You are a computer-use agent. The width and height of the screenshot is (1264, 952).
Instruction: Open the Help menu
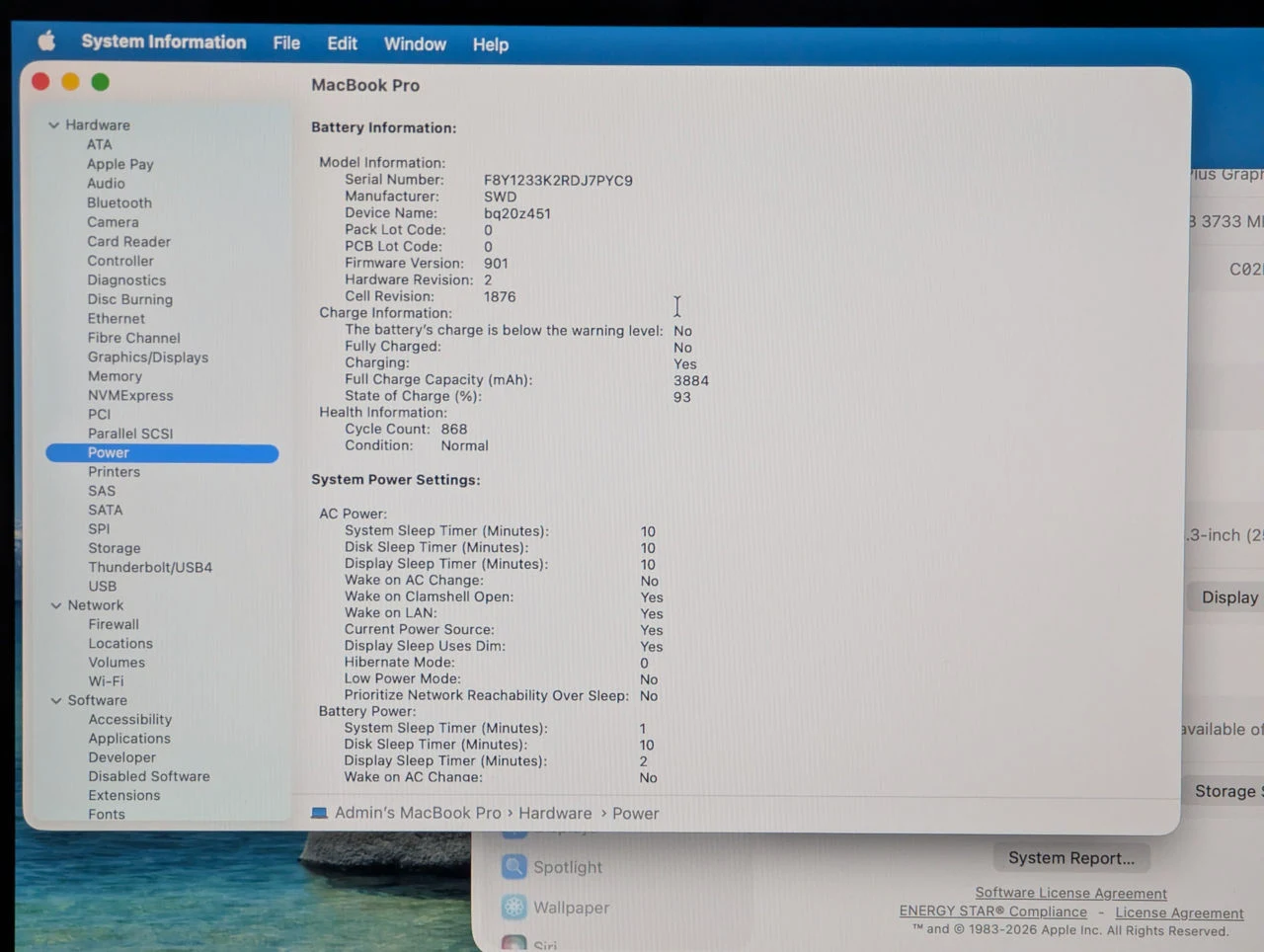(490, 44)
